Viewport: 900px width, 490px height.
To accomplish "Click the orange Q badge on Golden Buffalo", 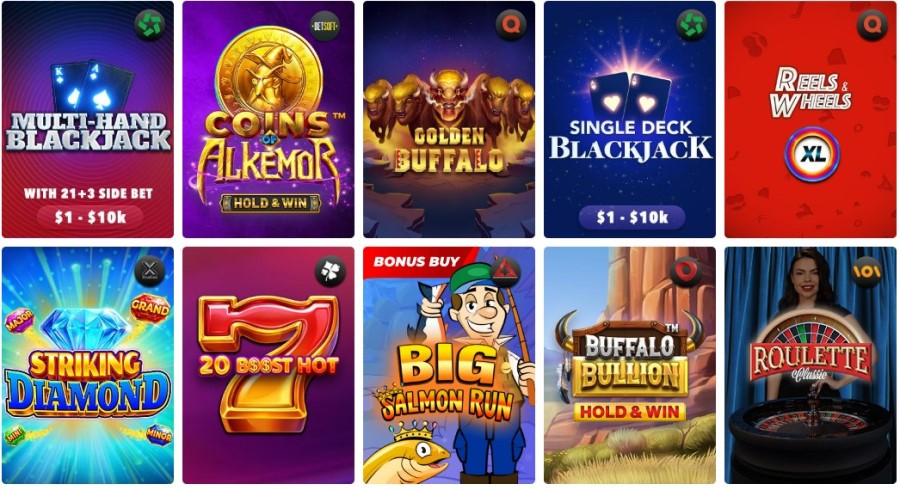I will pos(510,25).
